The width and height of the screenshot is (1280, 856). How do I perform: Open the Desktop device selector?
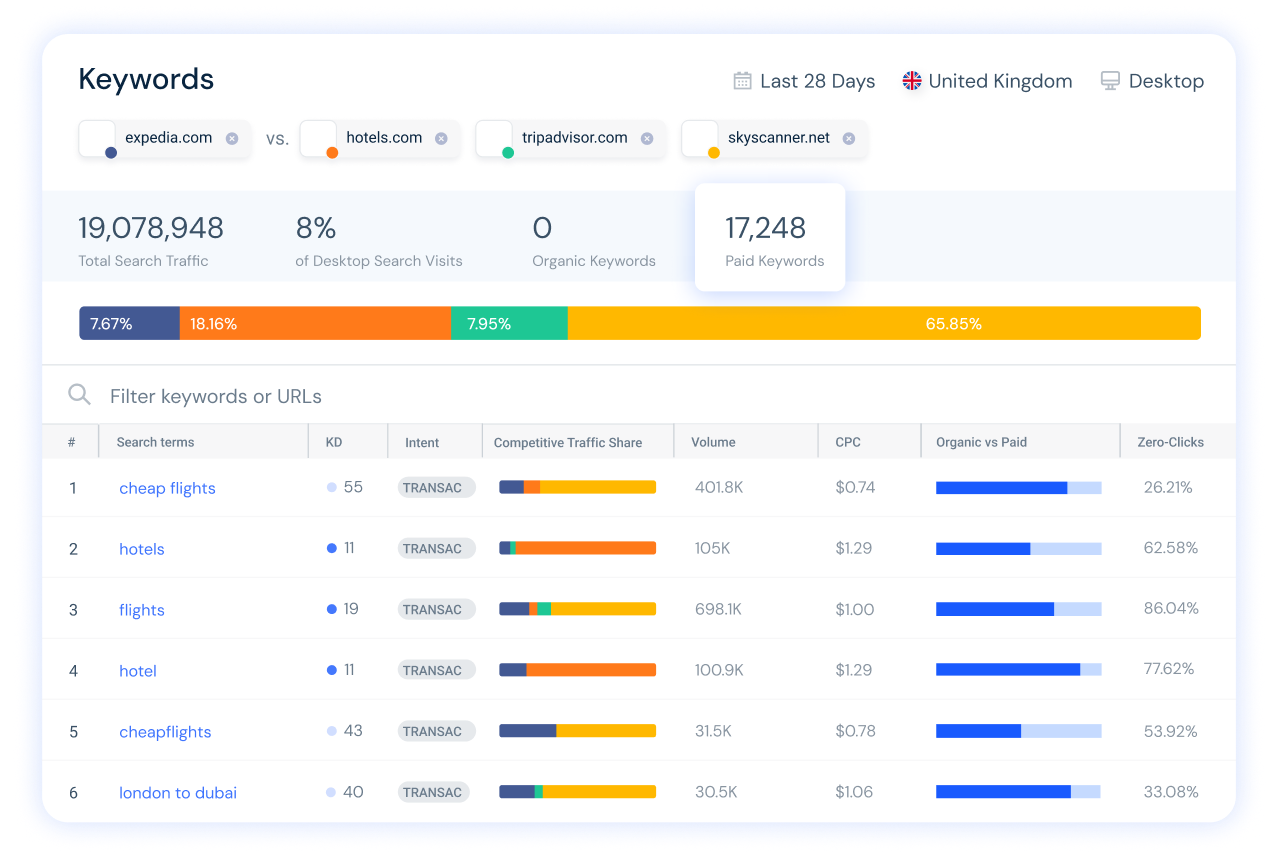click(x=1152, y=81)
